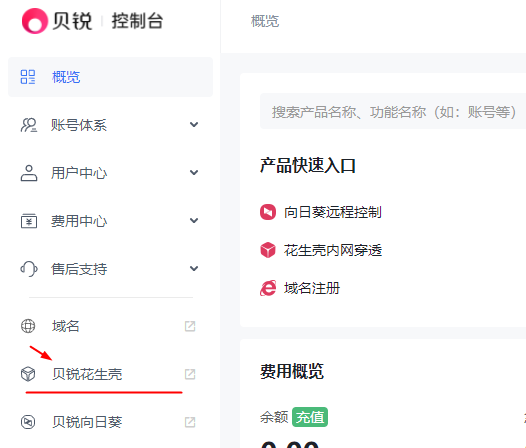The height and width of the screenshot is (448, 526).
Task: Click the 费用中心 yen icon
Action: coord(29,221)
